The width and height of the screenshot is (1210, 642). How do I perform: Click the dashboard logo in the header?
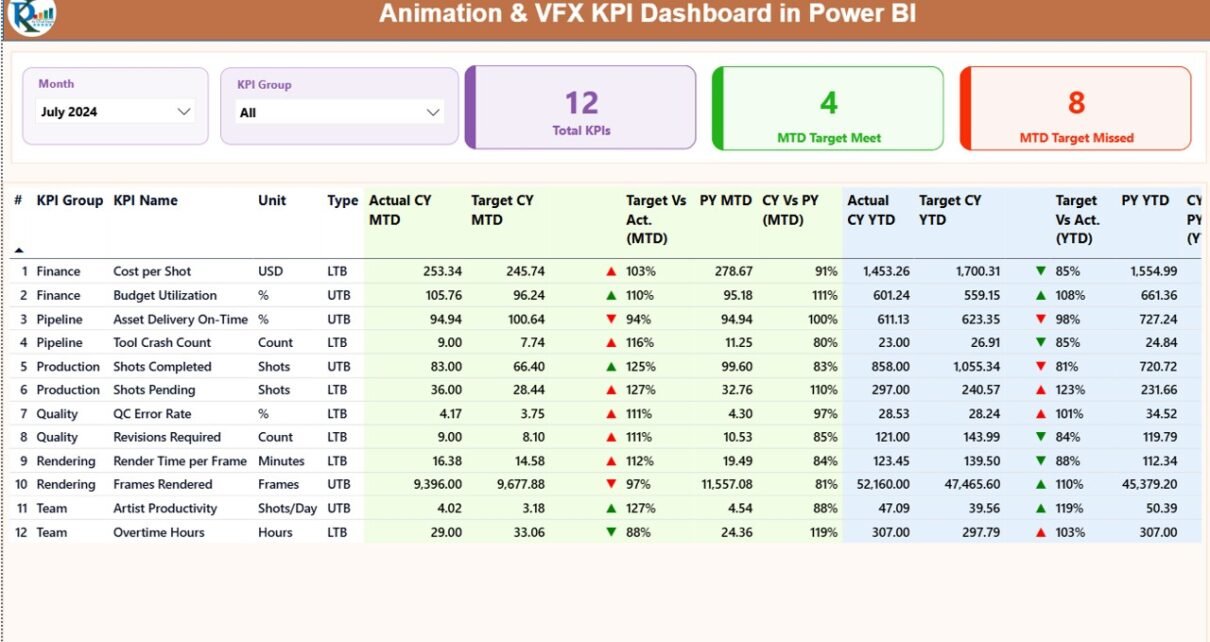[31, 16]
